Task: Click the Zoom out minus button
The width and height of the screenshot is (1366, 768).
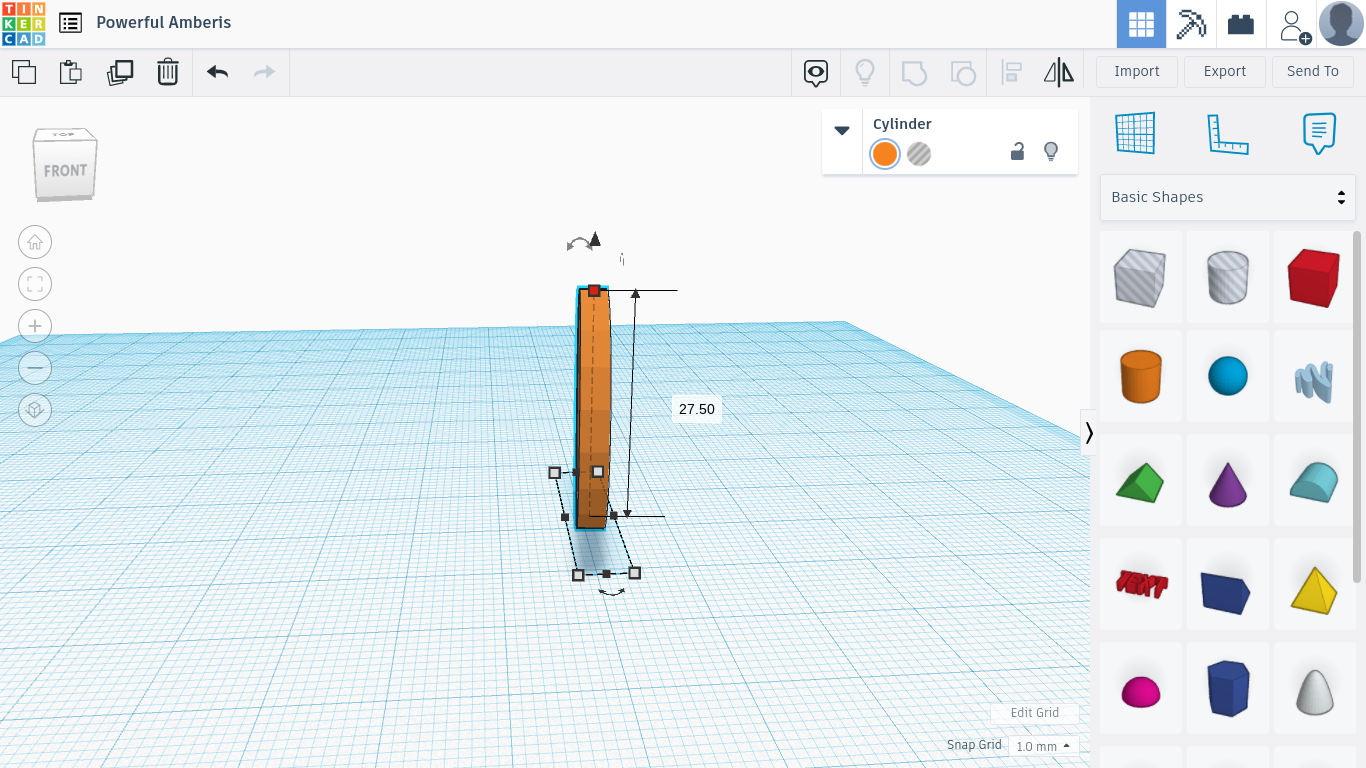Action: 35,368
